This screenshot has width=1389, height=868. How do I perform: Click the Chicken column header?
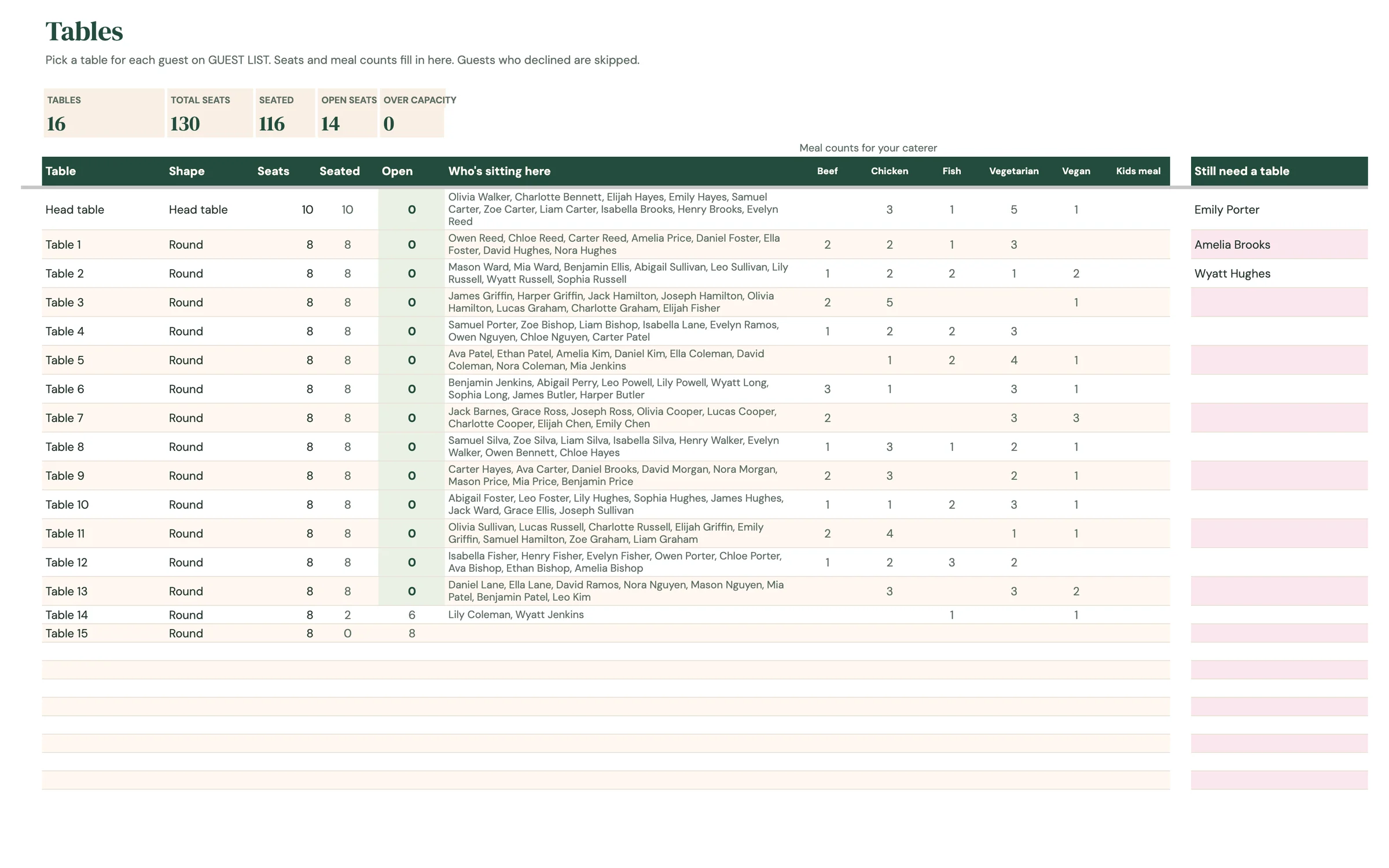tap(890, 171)
